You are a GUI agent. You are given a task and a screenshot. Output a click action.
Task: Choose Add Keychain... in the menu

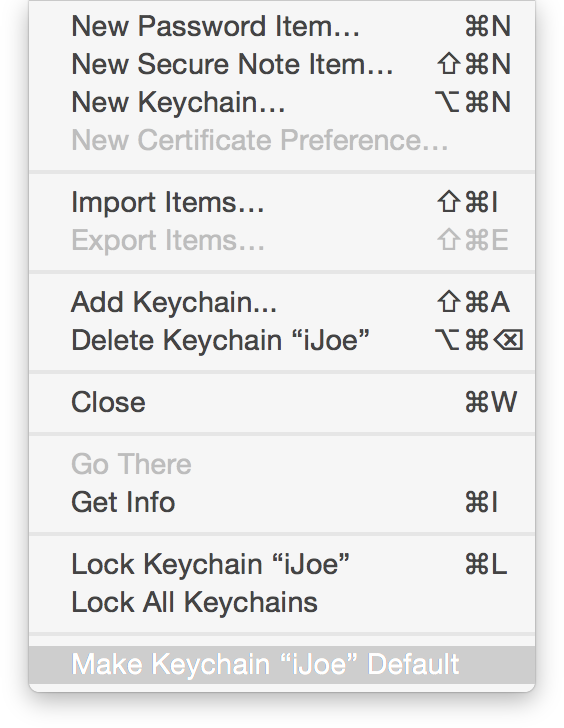[282, 302]
